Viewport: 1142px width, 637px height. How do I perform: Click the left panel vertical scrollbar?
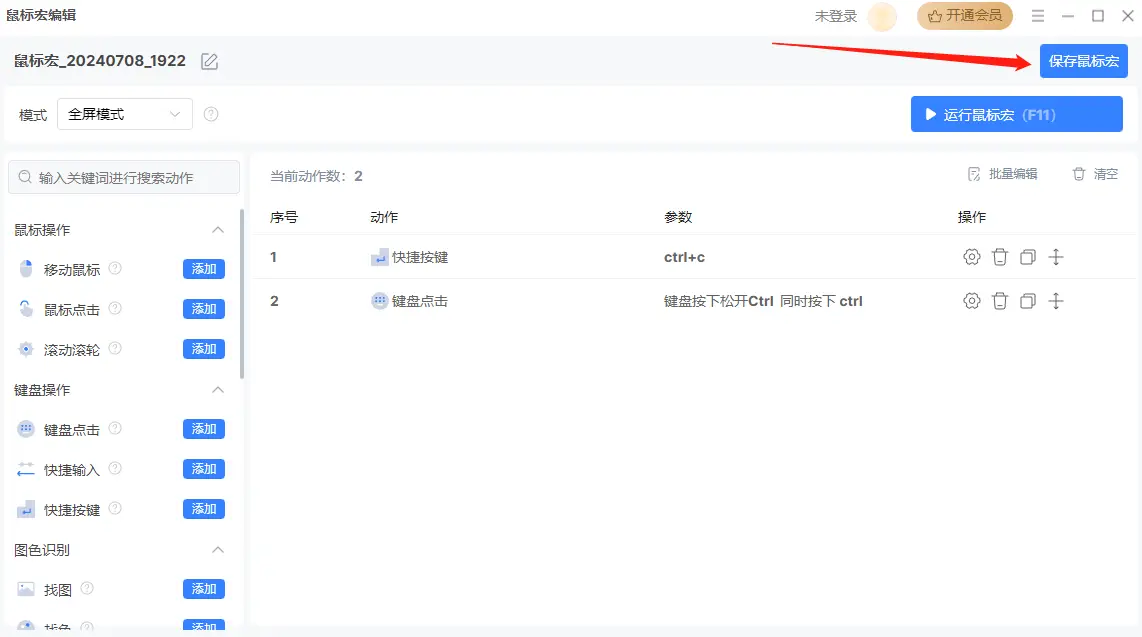click(242, 295)
